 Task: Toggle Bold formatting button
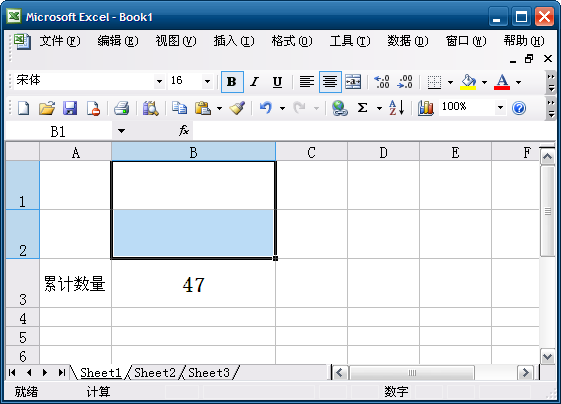click(232, 82)
